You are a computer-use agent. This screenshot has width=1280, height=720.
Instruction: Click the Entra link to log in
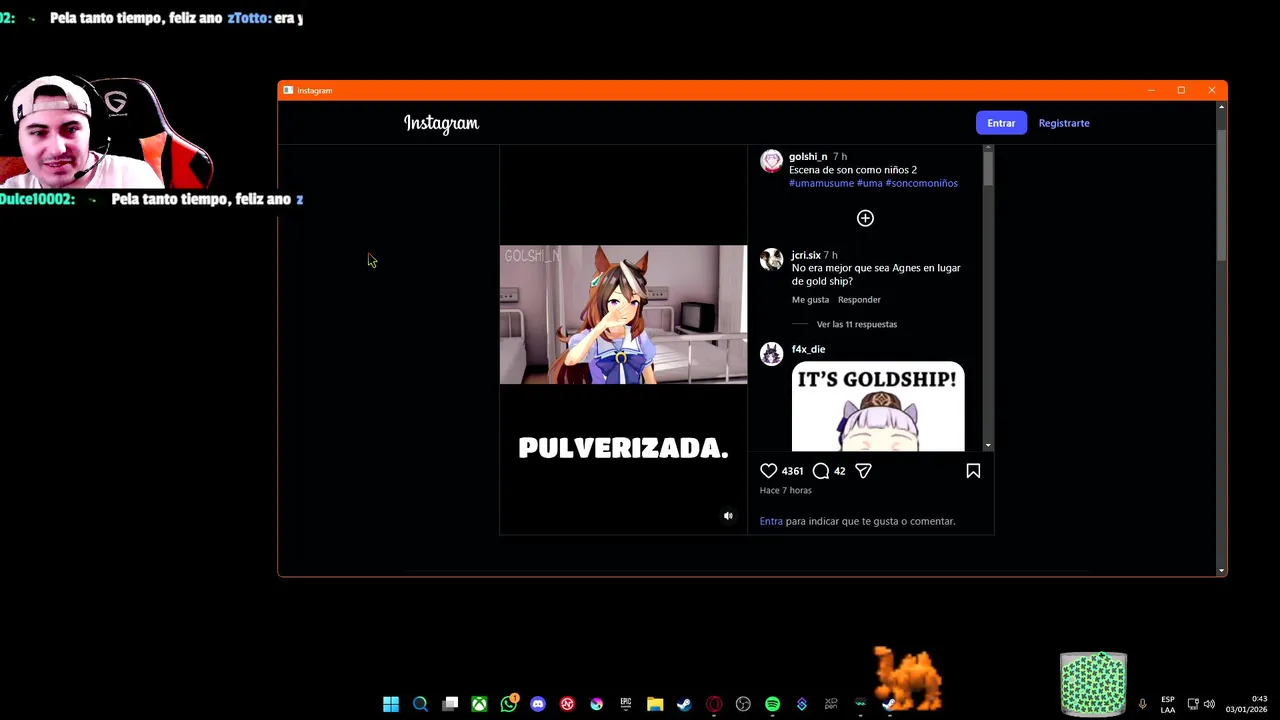(x=771, y=521)
